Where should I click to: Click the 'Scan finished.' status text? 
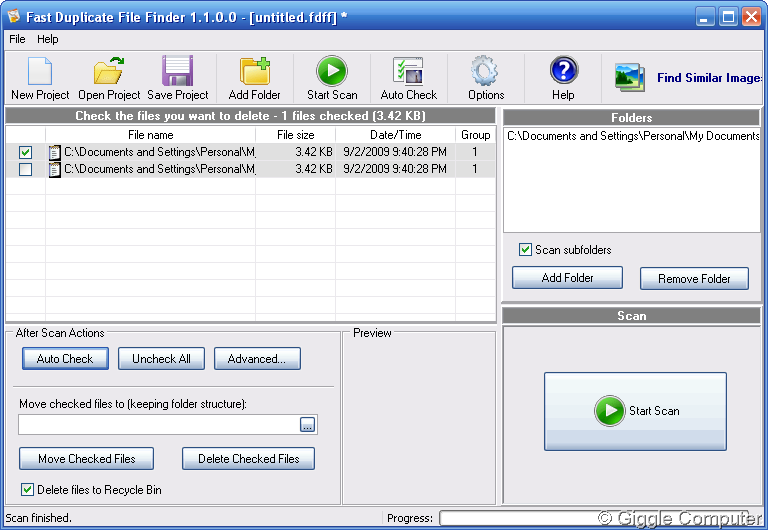(x=38, y=518)
